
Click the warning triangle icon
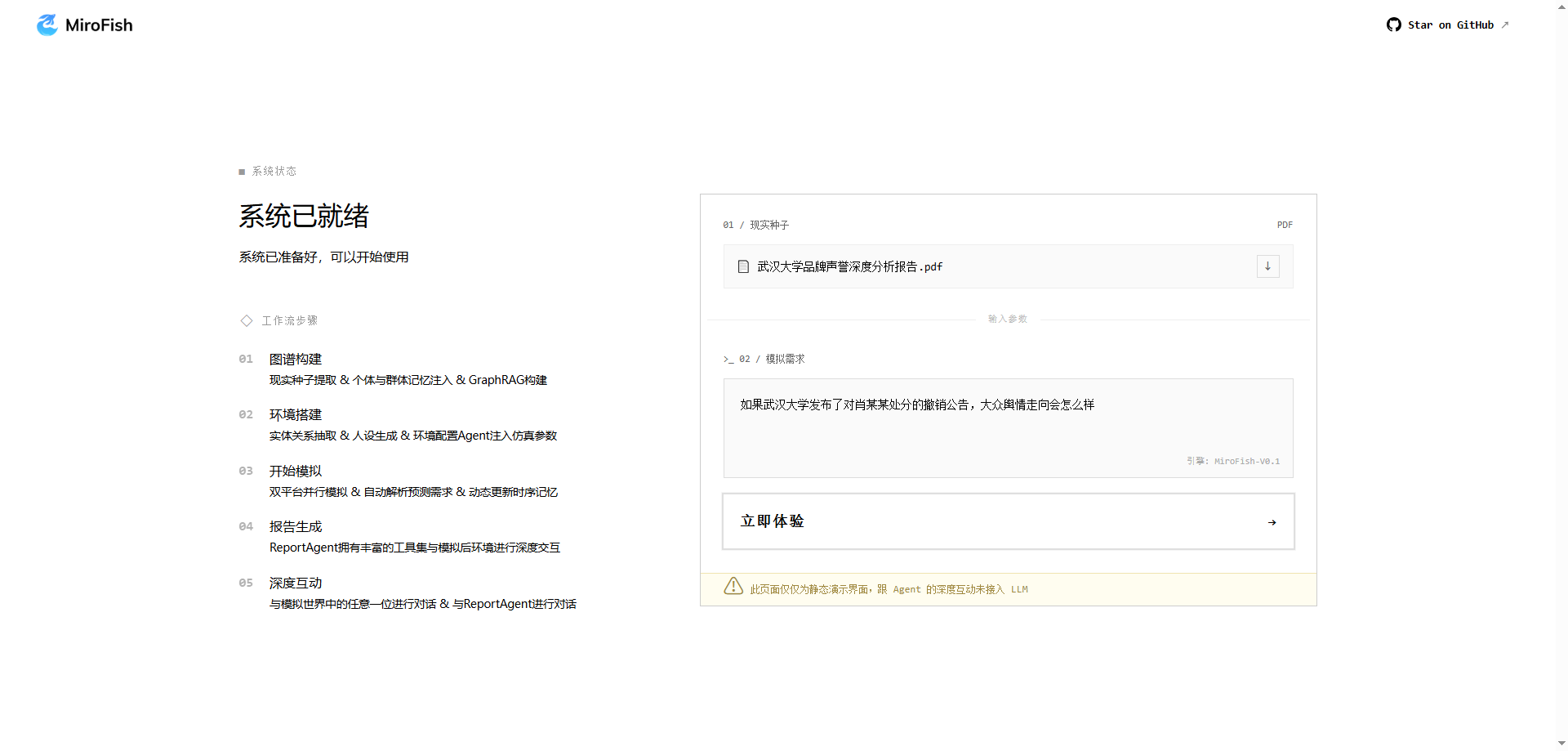pos(733,587)
